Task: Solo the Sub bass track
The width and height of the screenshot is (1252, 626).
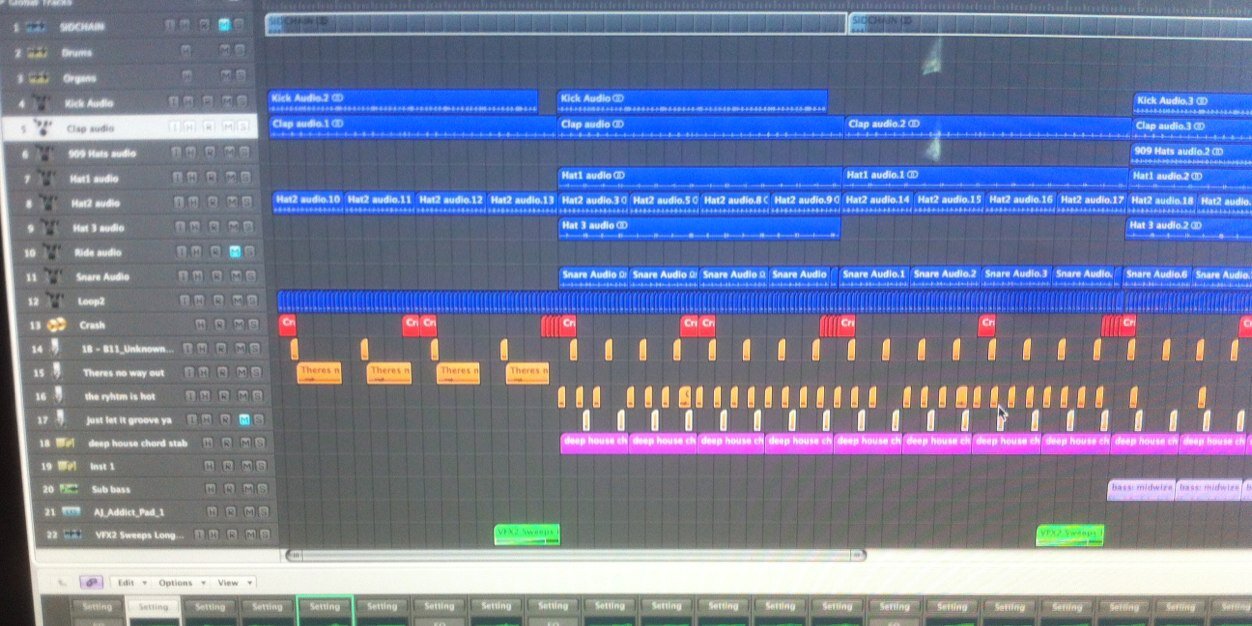Action: click(261, 489)
